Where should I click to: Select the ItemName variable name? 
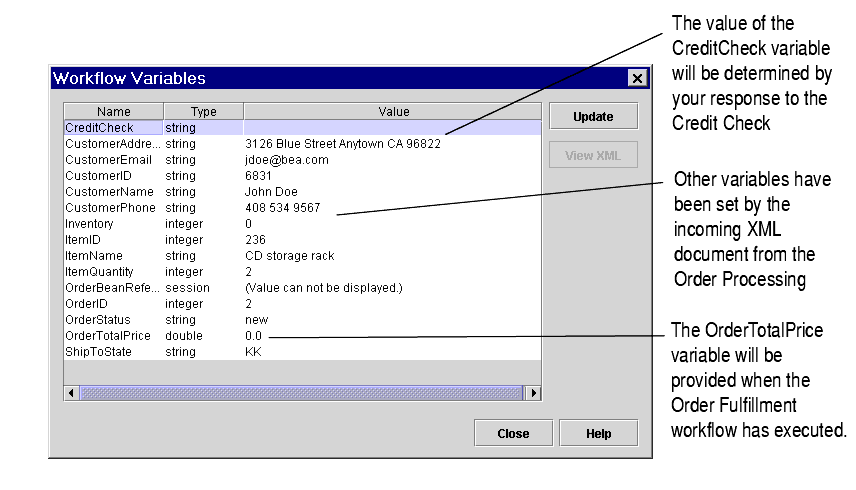(x=94, y=255)
